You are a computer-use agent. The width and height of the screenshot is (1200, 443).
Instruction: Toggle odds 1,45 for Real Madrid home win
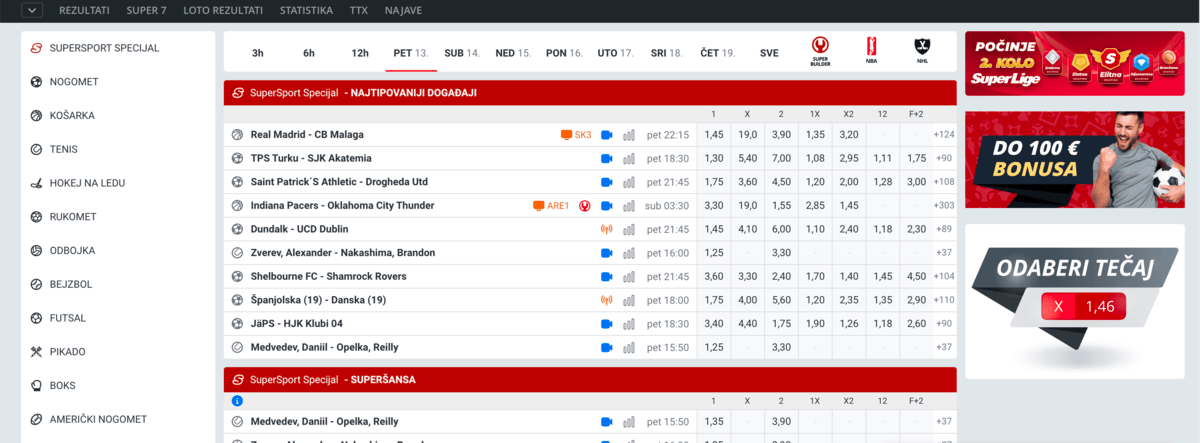pyautogui.click(x=714, y=135)
